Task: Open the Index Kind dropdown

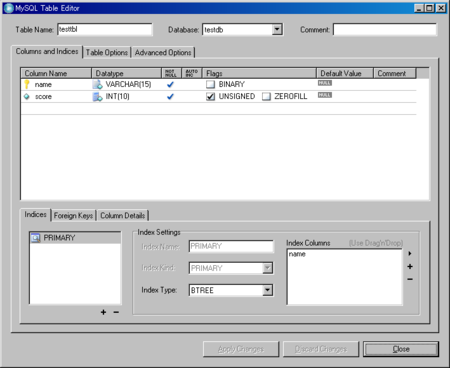Action: pyautogui.click(x=267, y=268)
